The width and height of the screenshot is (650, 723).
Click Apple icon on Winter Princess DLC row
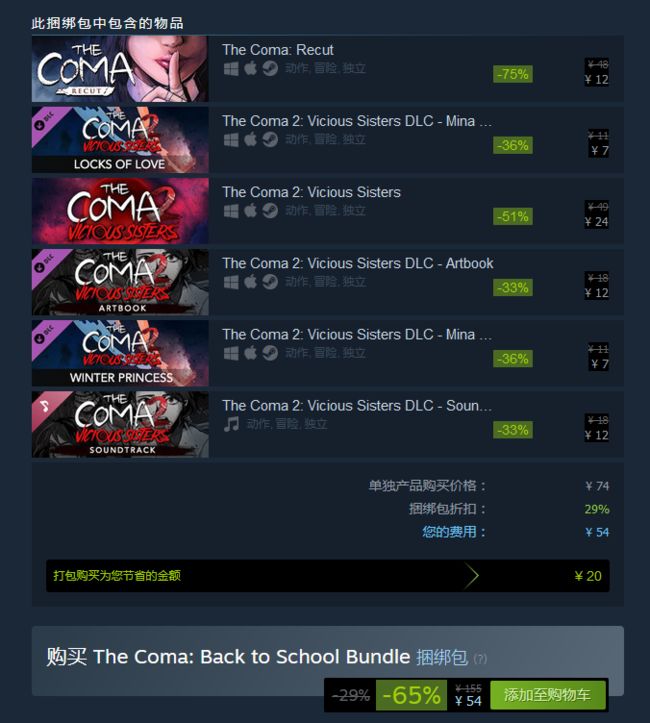click(x=250, y=353)
